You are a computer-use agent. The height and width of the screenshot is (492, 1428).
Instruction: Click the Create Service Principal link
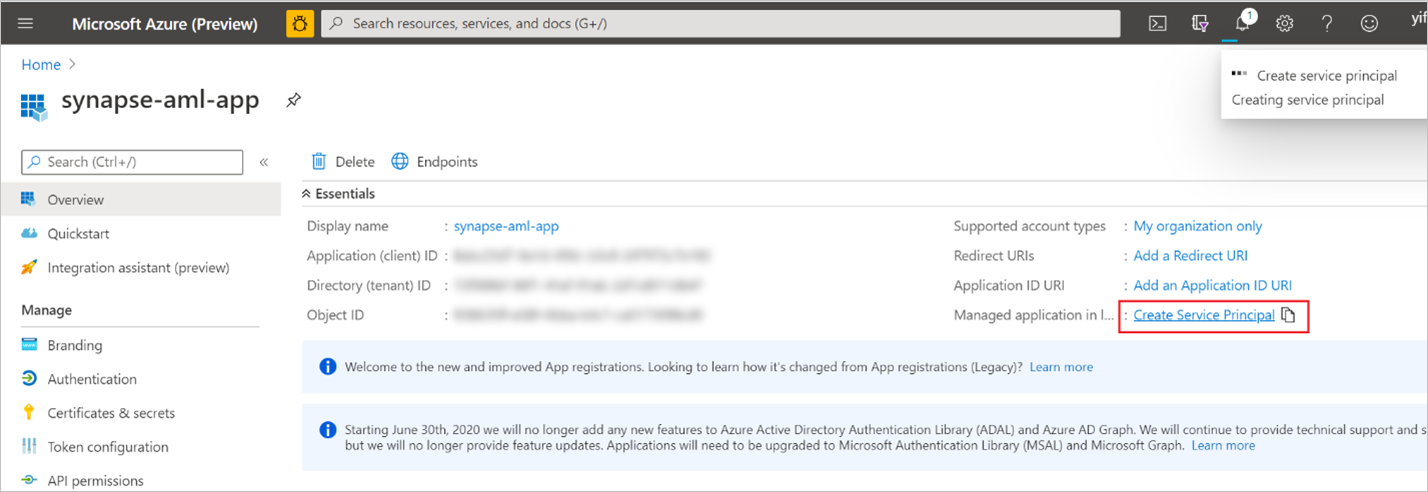click(1203, 315)
